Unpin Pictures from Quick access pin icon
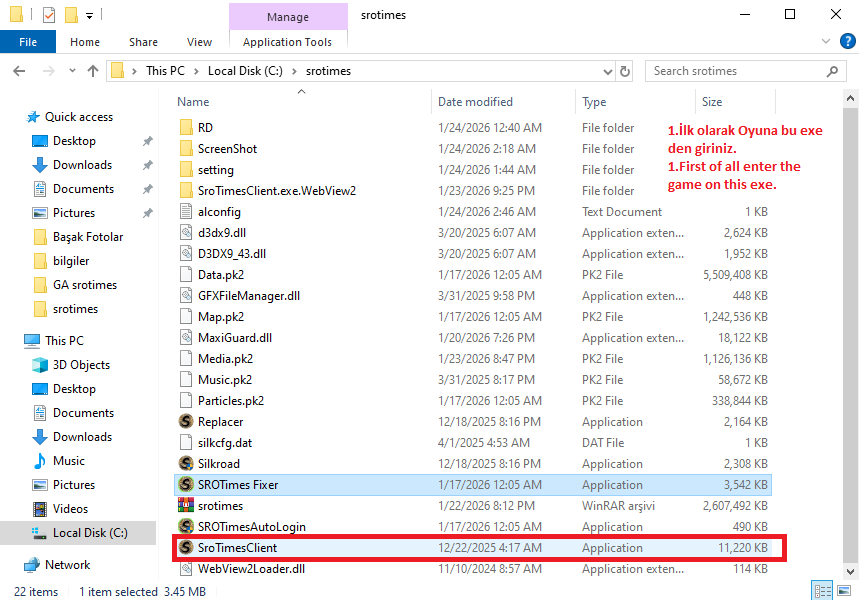The height and width of the screenshot is (600, 859). [x=147, y=213]
